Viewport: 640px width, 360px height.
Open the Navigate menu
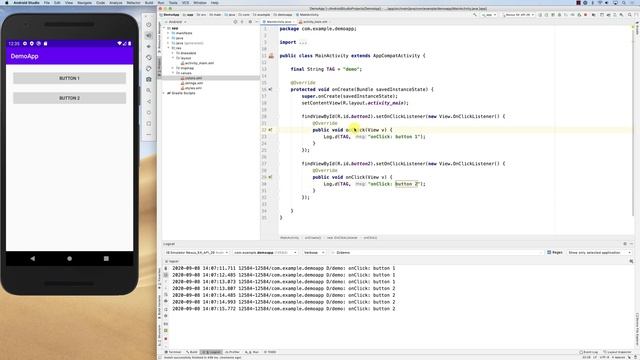click(x=84, y=2)
